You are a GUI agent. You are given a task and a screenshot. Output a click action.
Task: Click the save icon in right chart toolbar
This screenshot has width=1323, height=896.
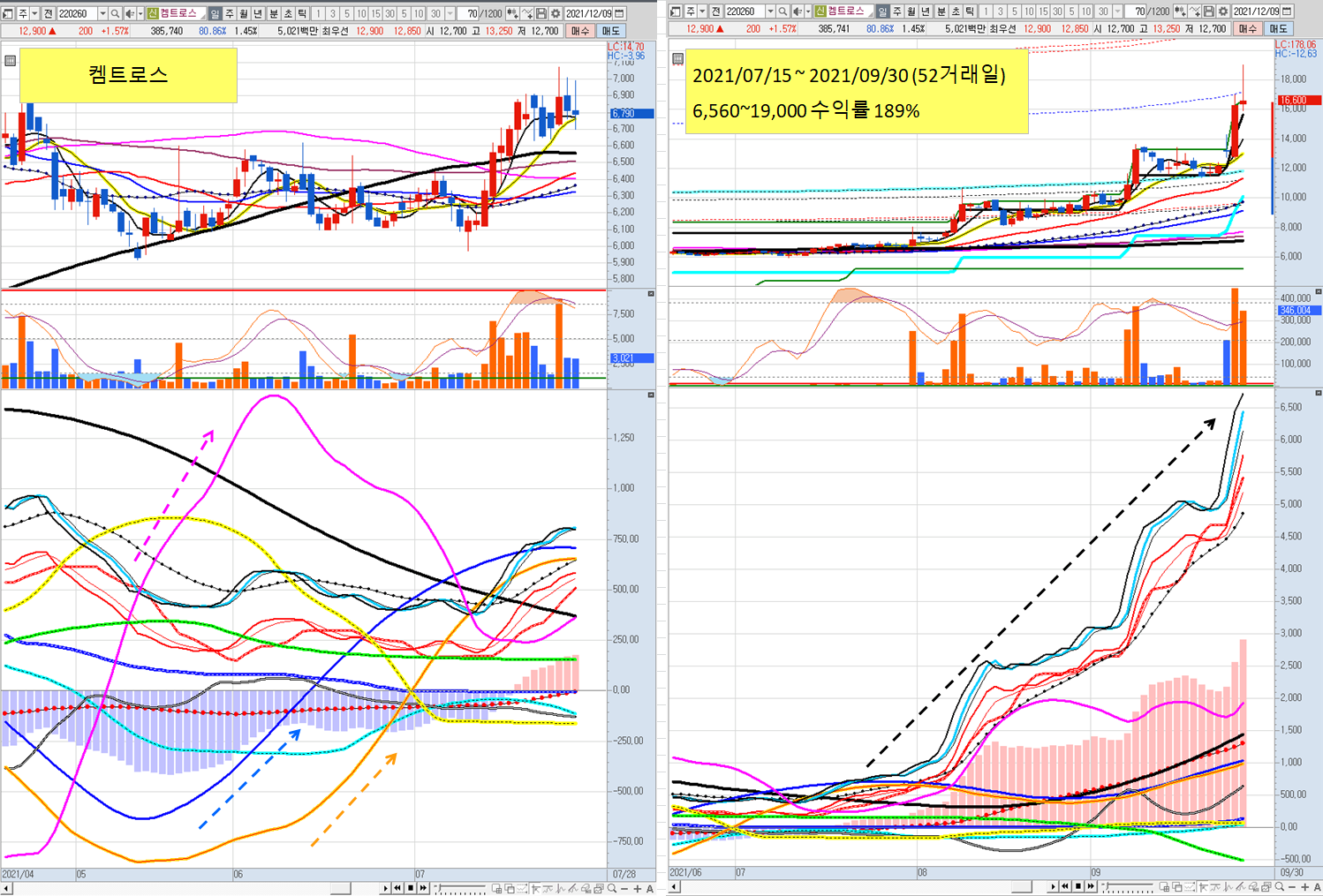(1208, 11)
